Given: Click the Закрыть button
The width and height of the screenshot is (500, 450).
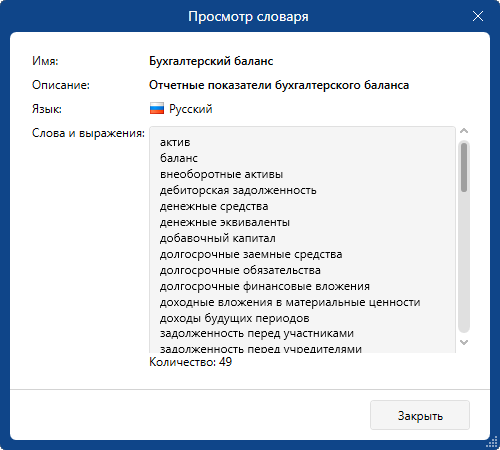Looking at the screenshot, I should (420, 415).
